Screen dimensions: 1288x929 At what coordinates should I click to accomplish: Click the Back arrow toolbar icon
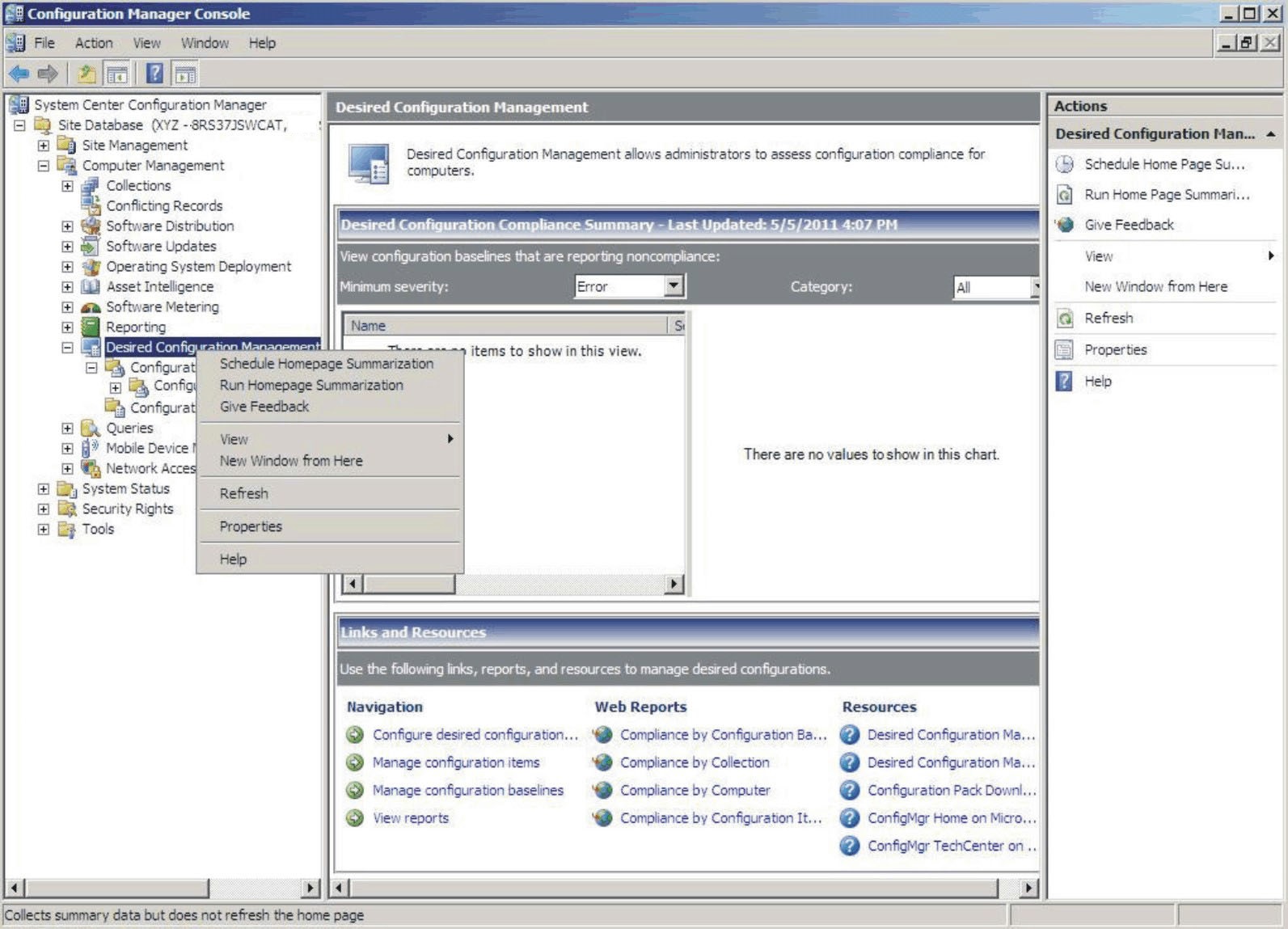point(19,74)
